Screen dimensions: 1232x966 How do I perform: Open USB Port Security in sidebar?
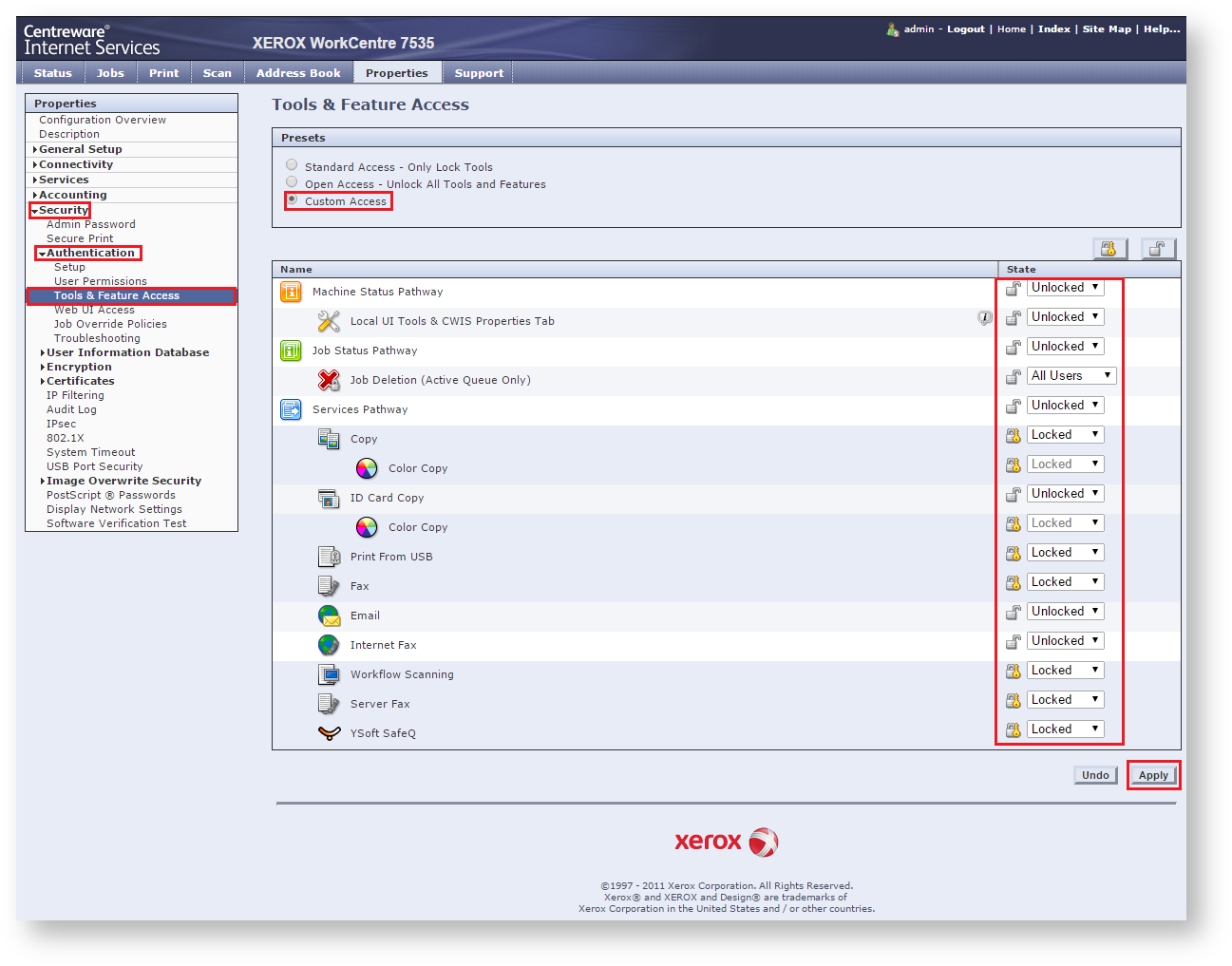94,466
